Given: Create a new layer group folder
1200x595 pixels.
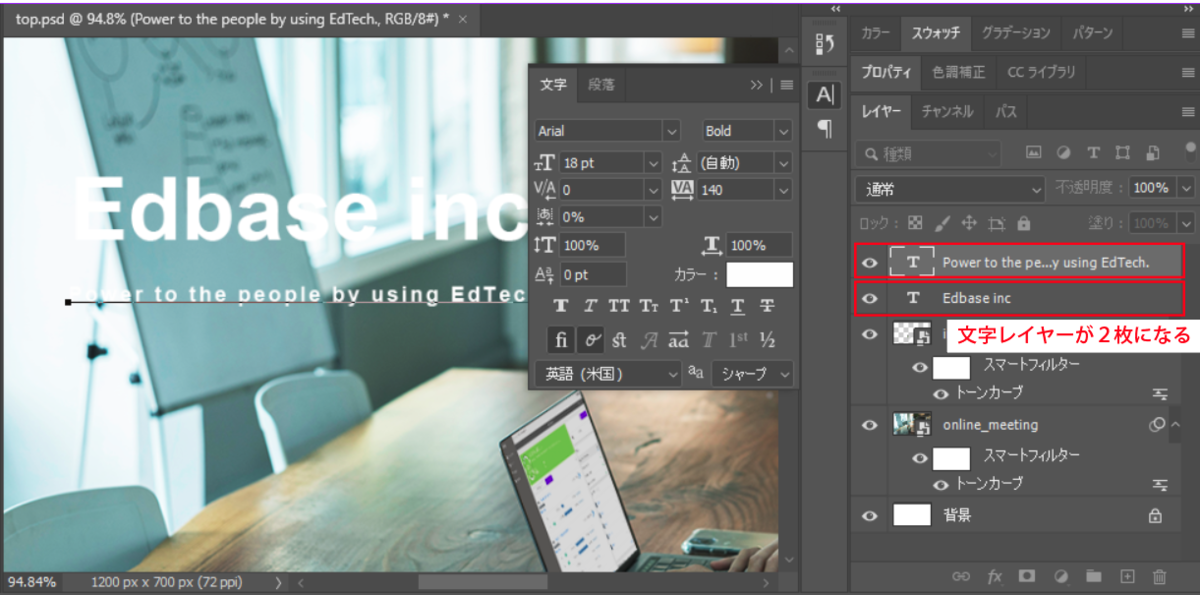Looking at the screenshot, I should tap(1094, 576).
